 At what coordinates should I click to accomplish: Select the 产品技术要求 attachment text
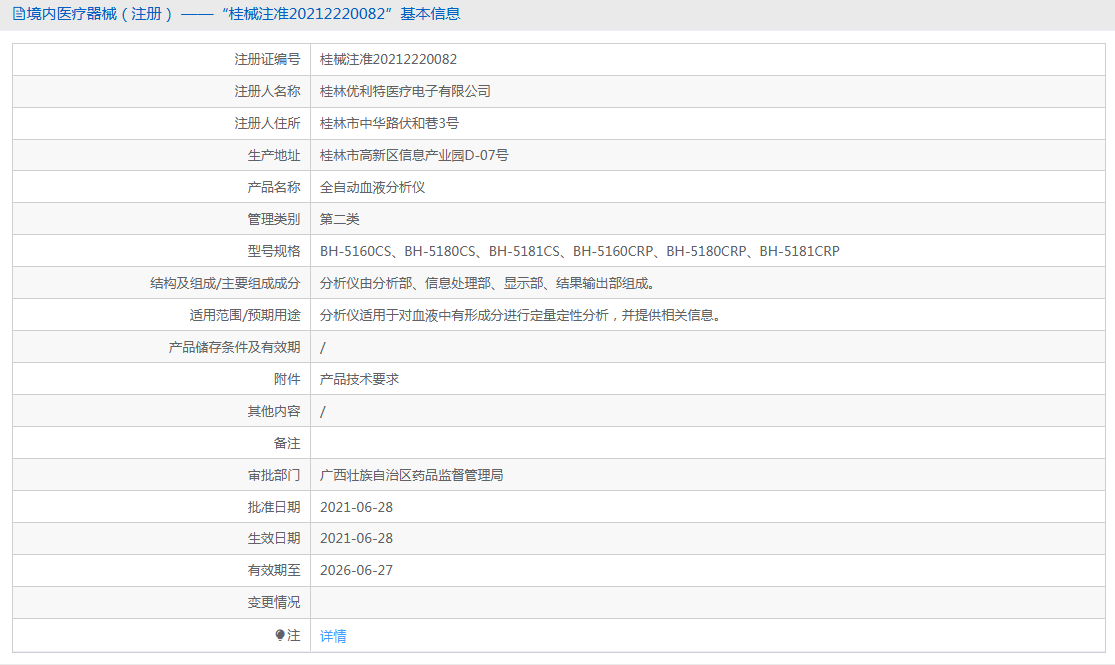(x=360, y=379)
